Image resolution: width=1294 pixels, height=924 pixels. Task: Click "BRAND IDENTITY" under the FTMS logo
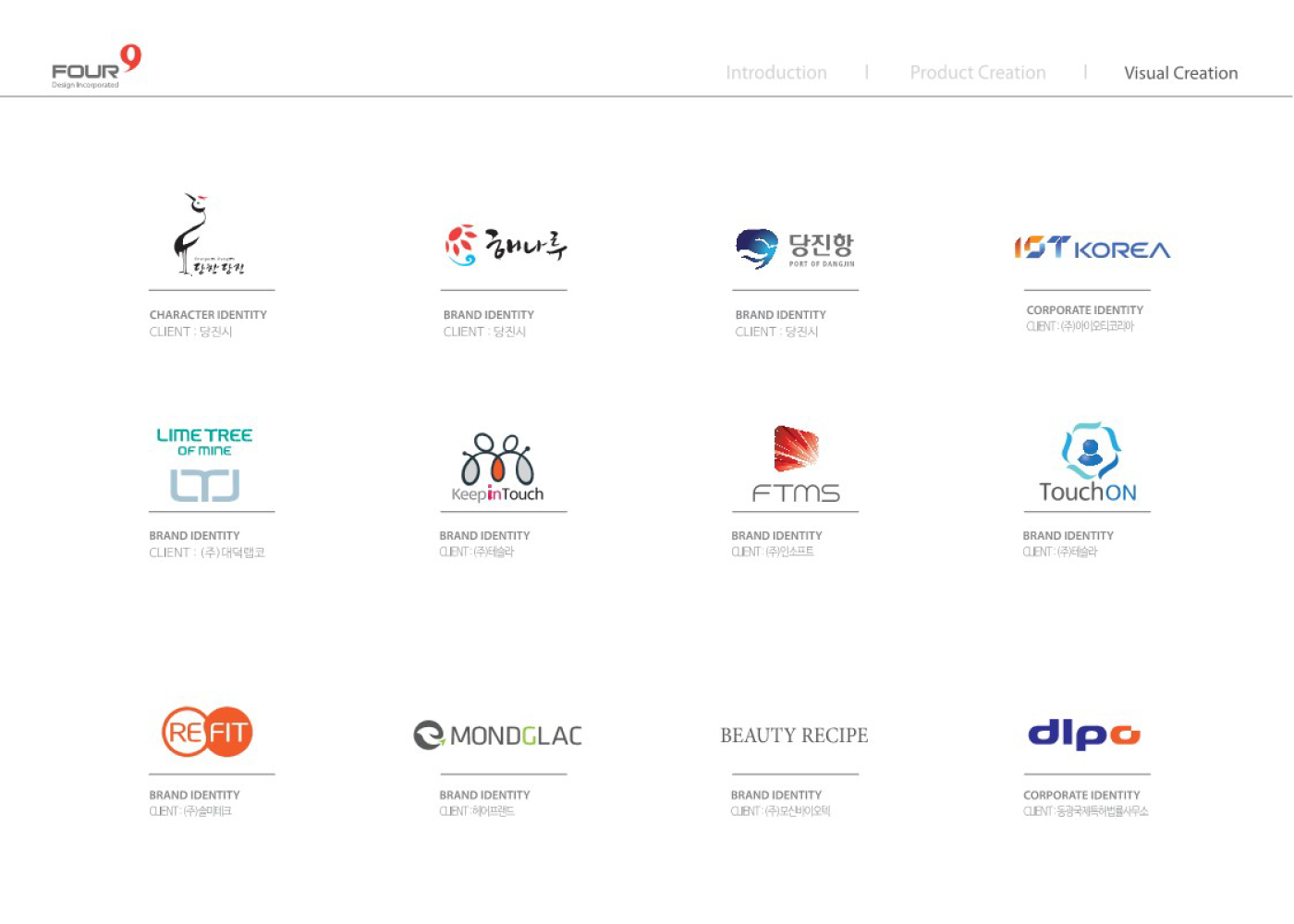coord(776,536)
